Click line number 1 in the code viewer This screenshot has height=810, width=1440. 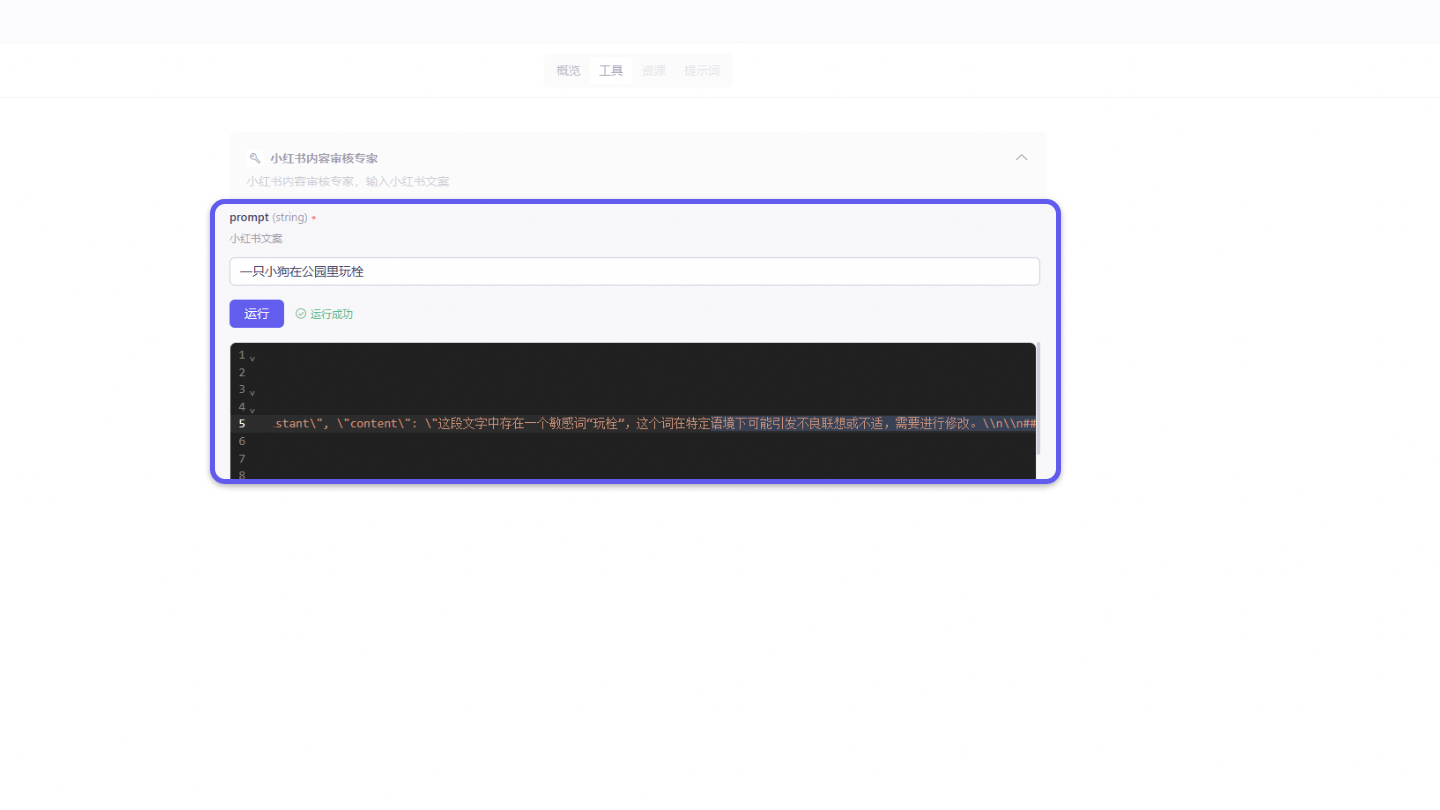click(x=242, y=355)
